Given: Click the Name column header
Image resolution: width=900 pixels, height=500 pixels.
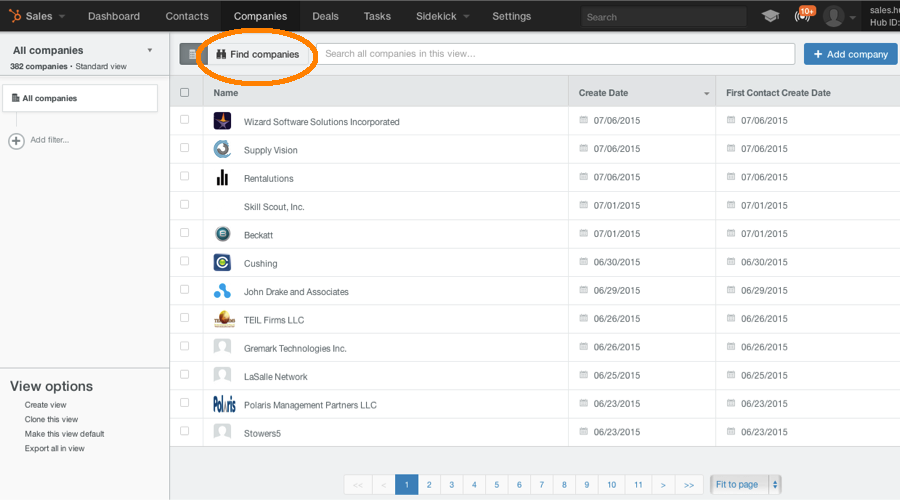Looking at the screenshot, I should pos(226,93).
